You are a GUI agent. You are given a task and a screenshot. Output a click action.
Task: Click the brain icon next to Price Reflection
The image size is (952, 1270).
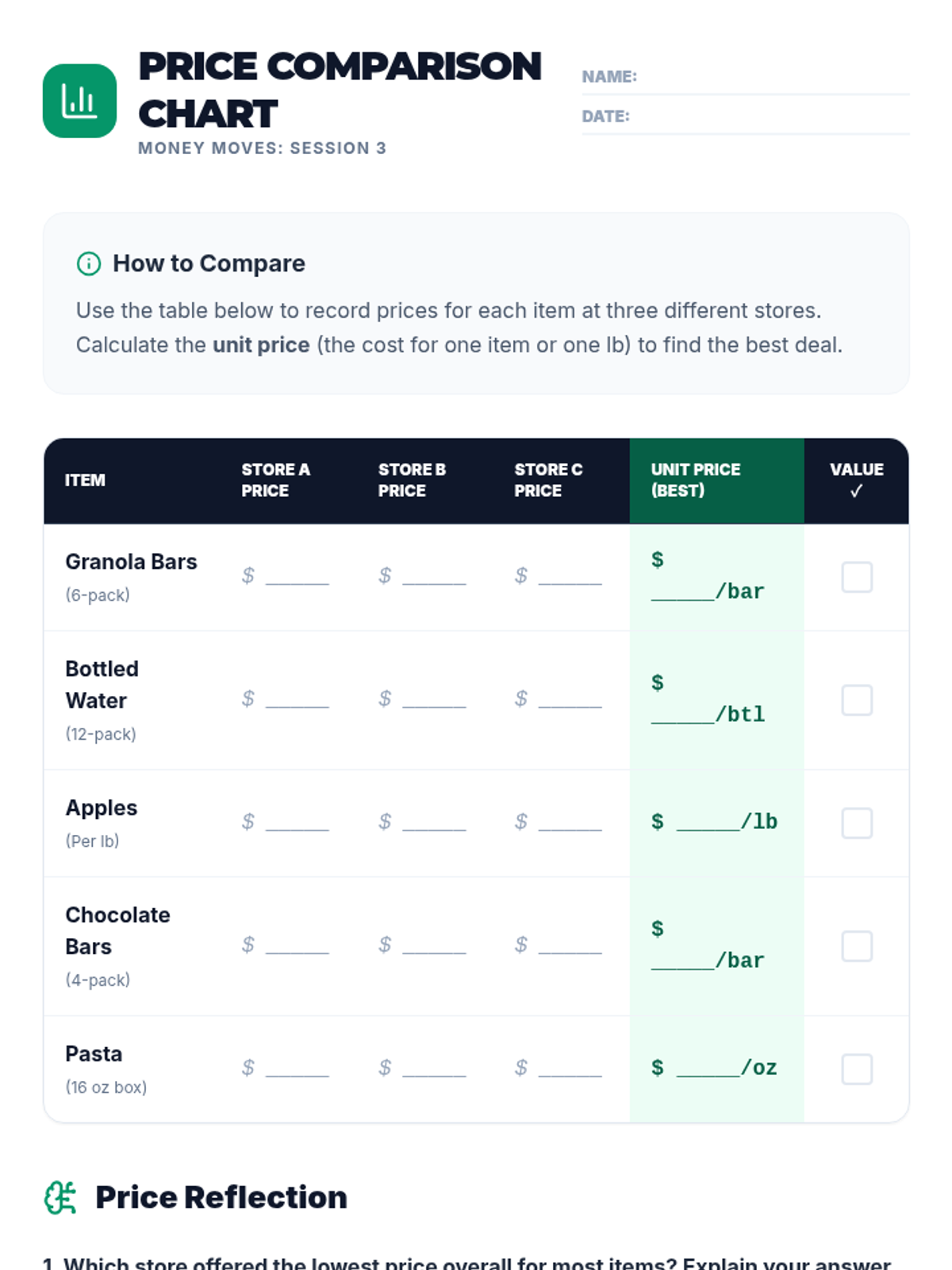pos(60,1198)
